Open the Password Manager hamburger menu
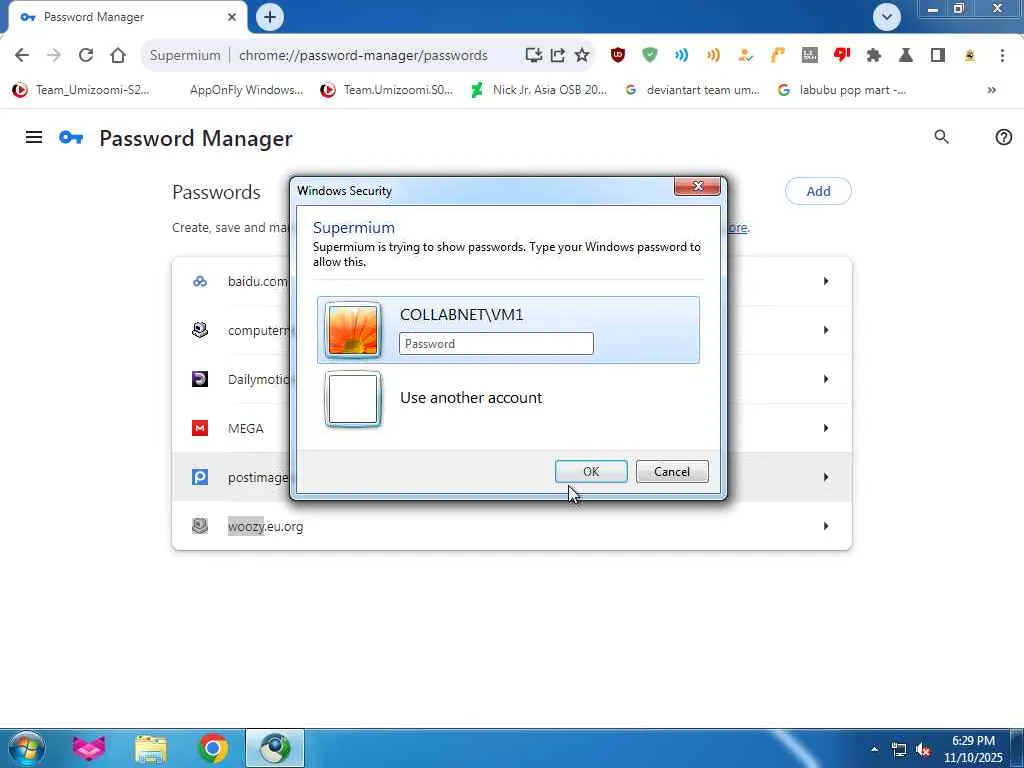The width and height of the screenshot is (1024, 768). coord(34,137)
